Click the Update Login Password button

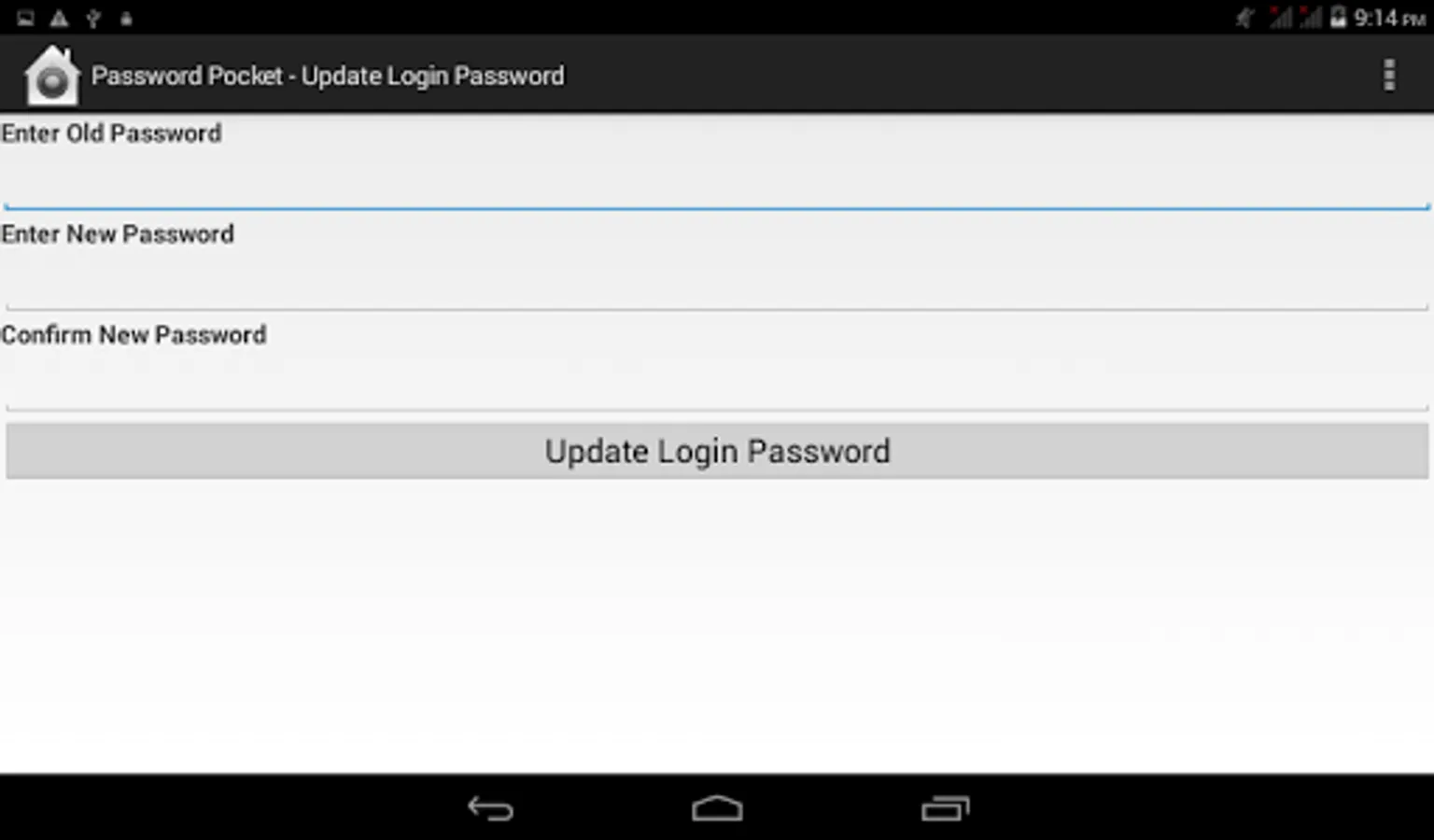pos(717,451)
